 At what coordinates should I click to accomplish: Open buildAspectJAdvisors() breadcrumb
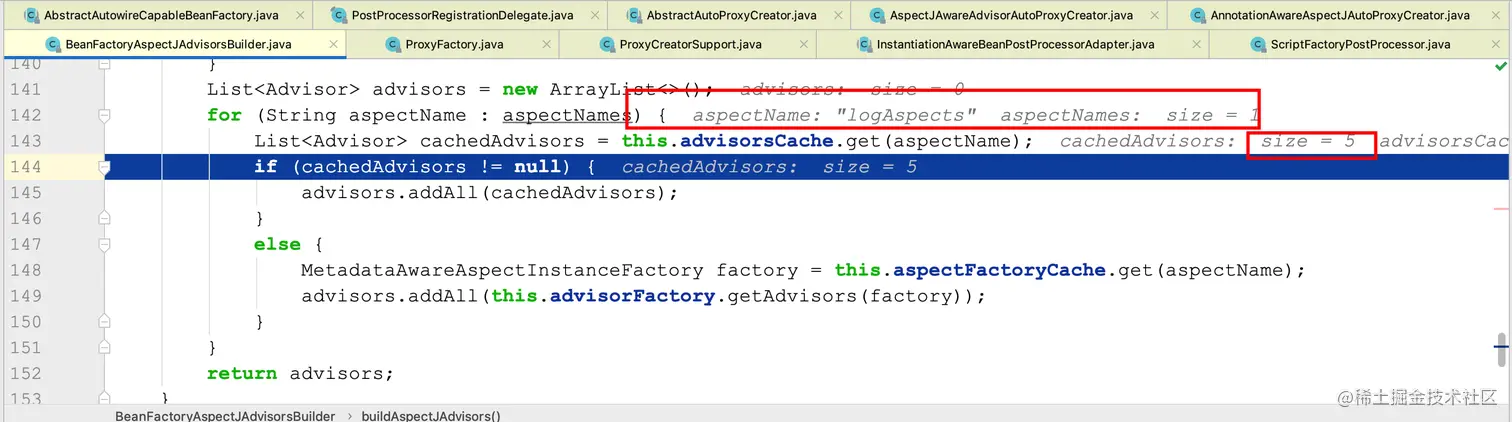(431, 415)
